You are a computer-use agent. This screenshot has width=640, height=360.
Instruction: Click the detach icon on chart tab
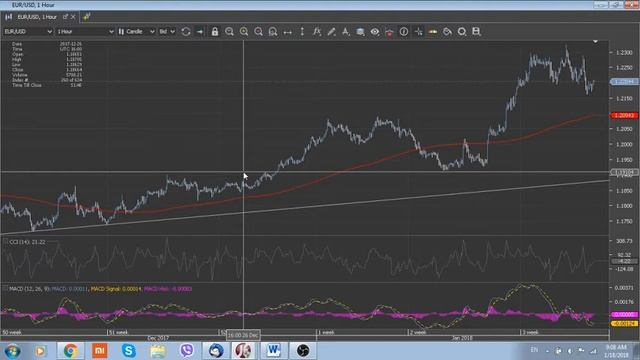(65, 17)
